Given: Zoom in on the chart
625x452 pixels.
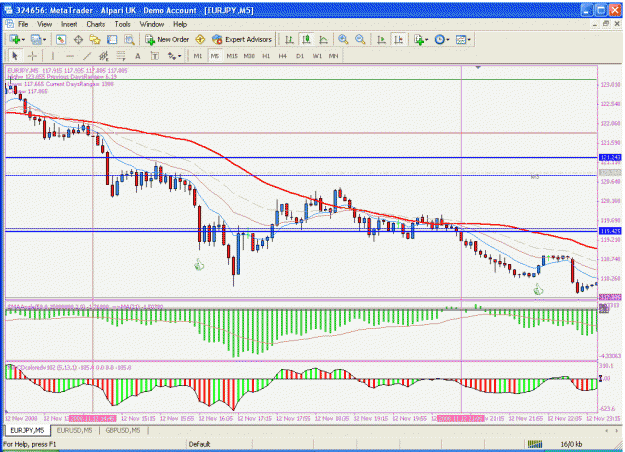Looking at the screenshot, I should [343, 39].
